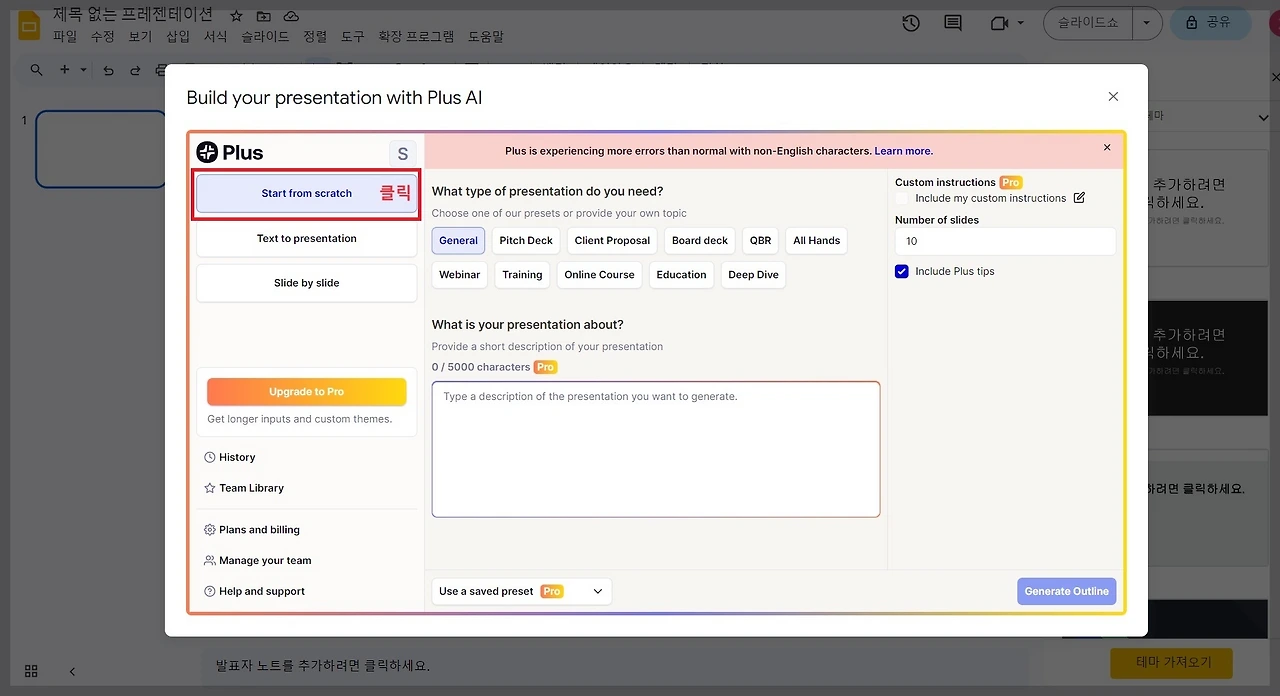Close the Plus AI dialog
Image resolution: width=1280 pixels, height=696 pixels.
point(1113,97)
